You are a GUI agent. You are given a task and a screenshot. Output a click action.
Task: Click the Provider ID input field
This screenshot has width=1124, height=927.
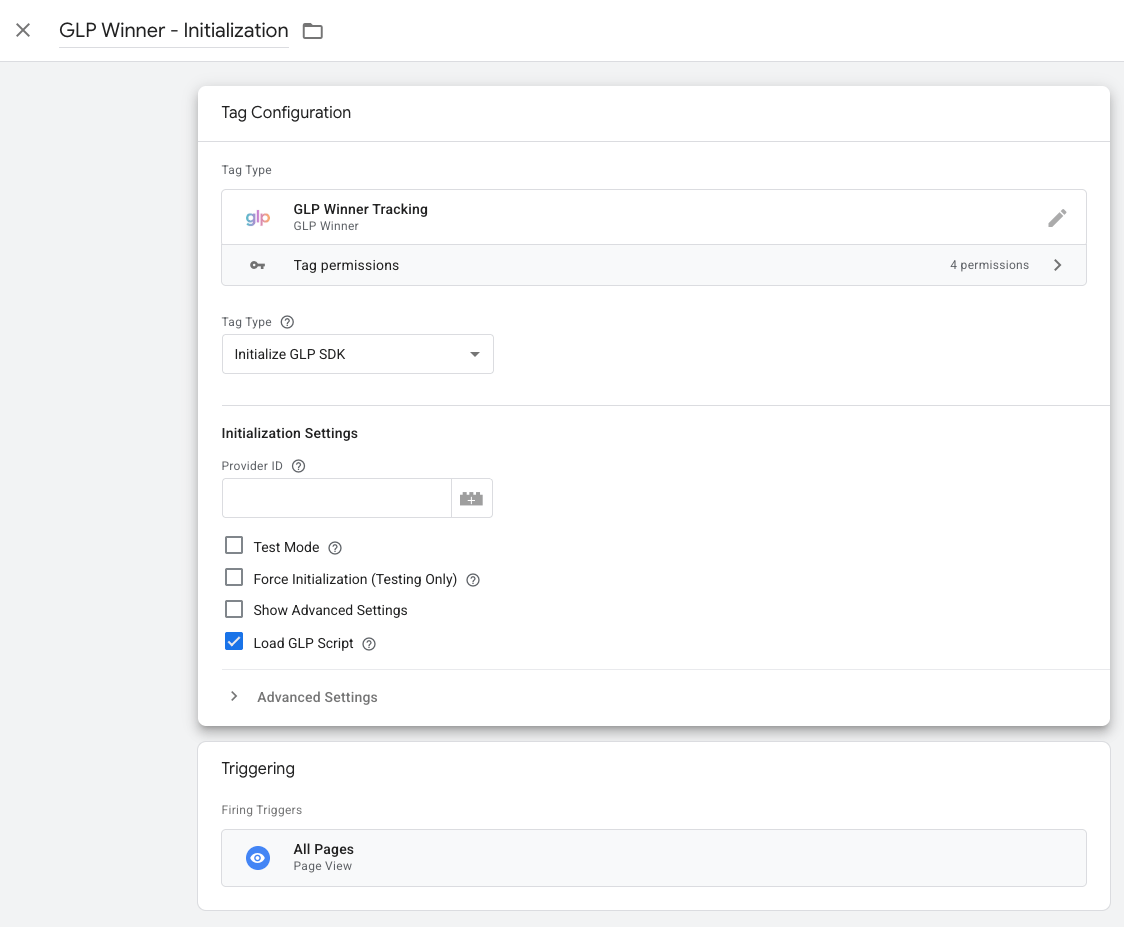(x=336, y=498)
